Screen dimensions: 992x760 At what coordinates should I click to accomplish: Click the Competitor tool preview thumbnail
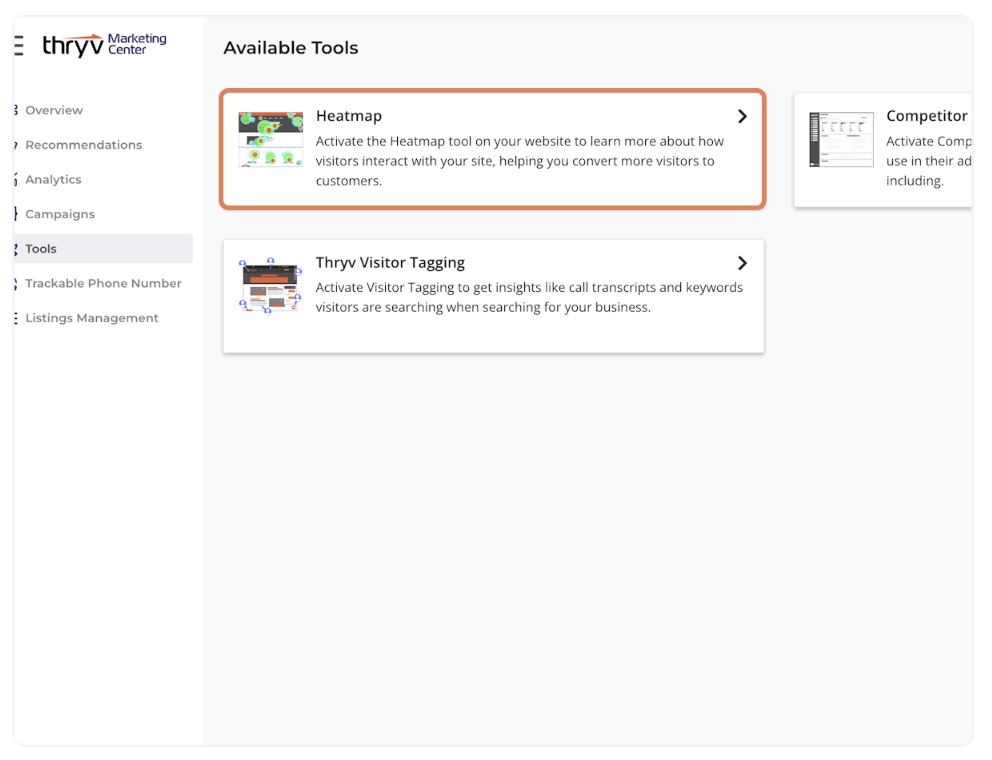[x=841, y=138]
